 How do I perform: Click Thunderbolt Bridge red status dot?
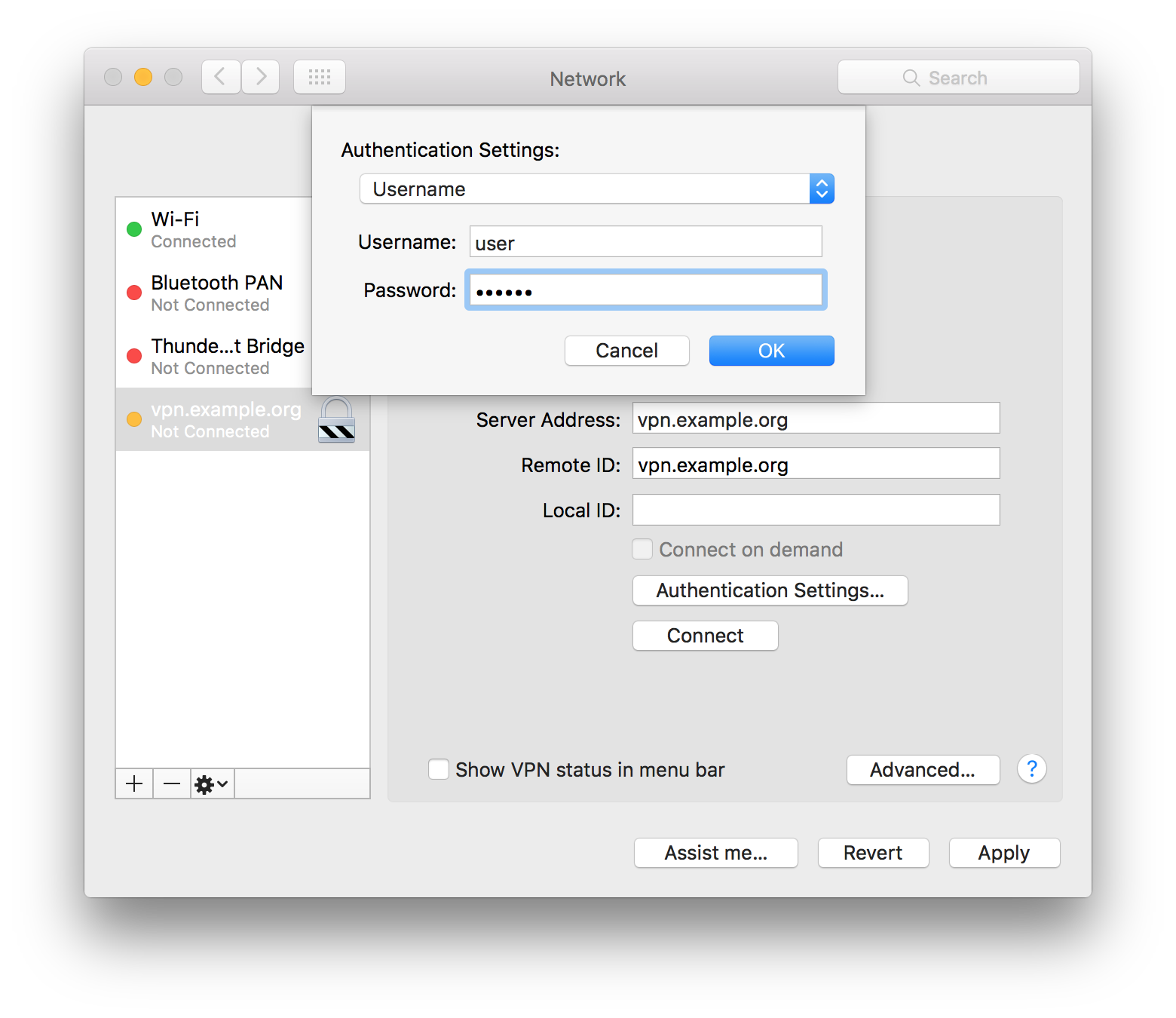point(134,356)
